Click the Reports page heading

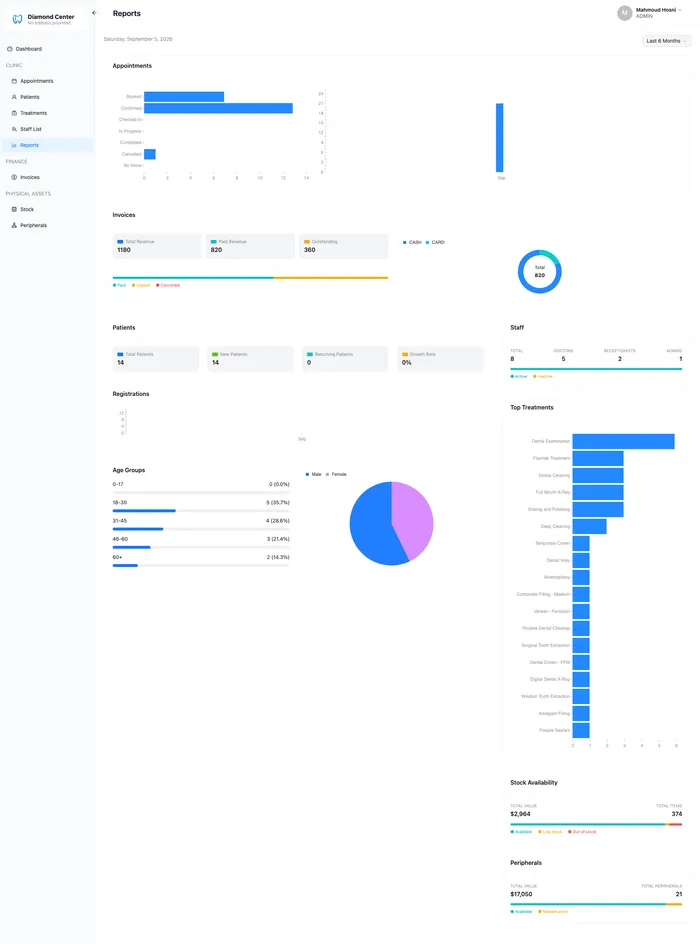126,13
